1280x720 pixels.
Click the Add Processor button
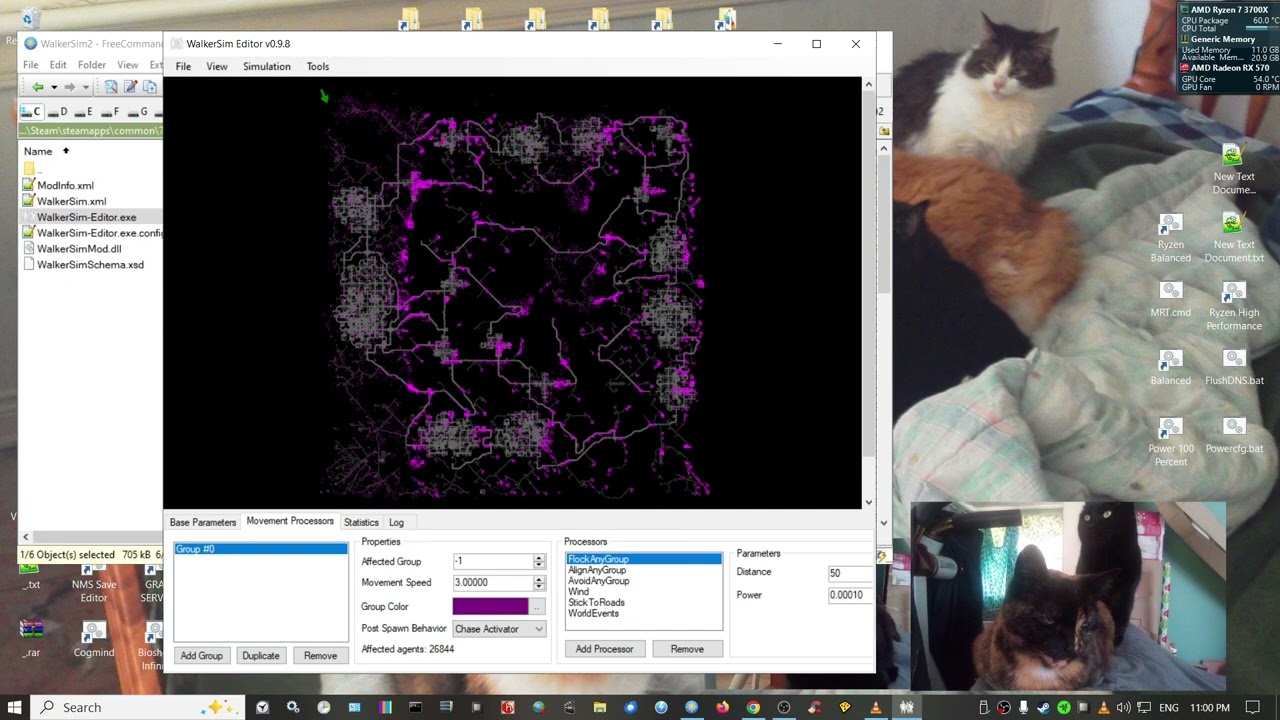605,649
